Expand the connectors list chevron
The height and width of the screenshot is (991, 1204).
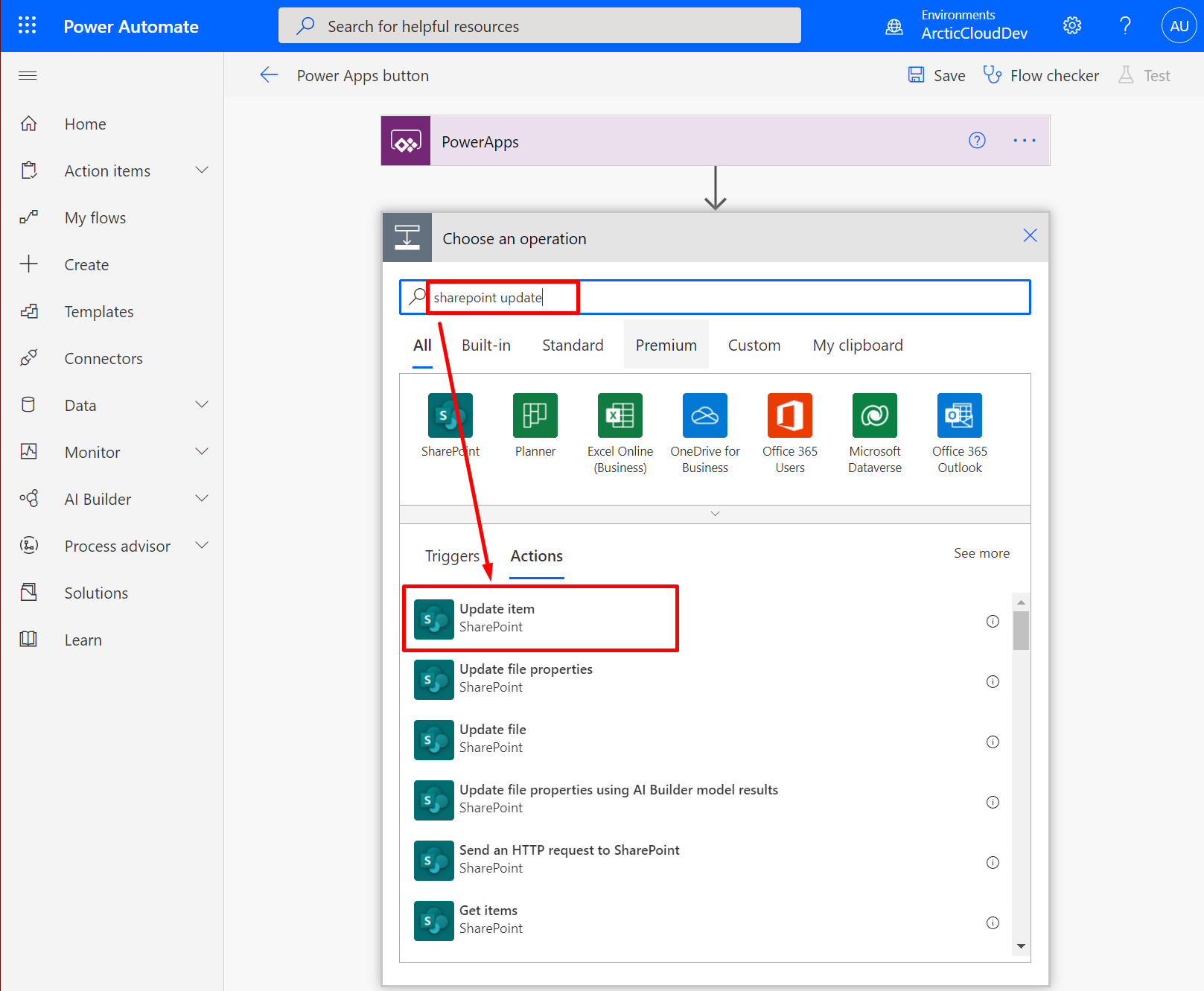tap(715, 514)
